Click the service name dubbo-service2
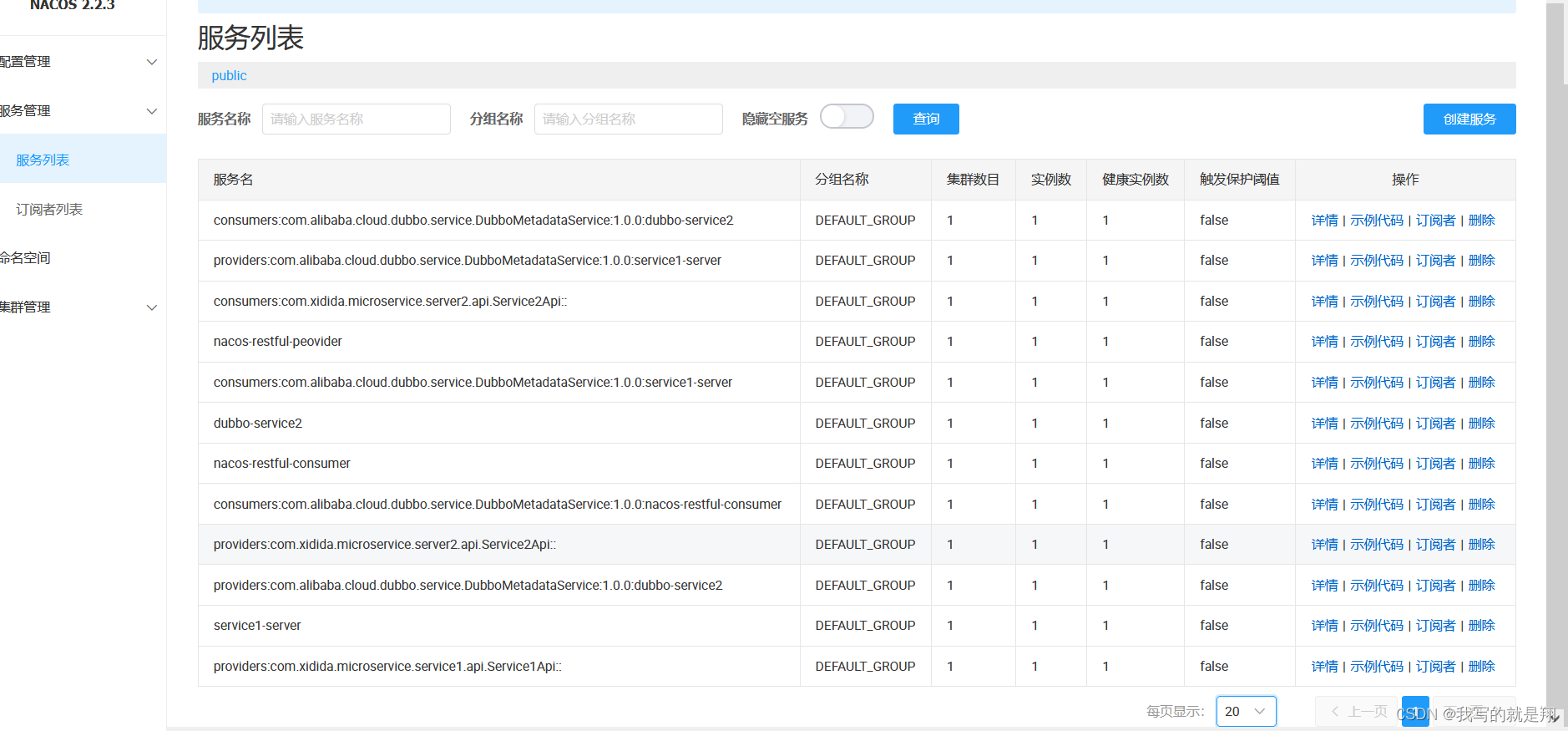1568x731 pixels. (x=258, y=423)
